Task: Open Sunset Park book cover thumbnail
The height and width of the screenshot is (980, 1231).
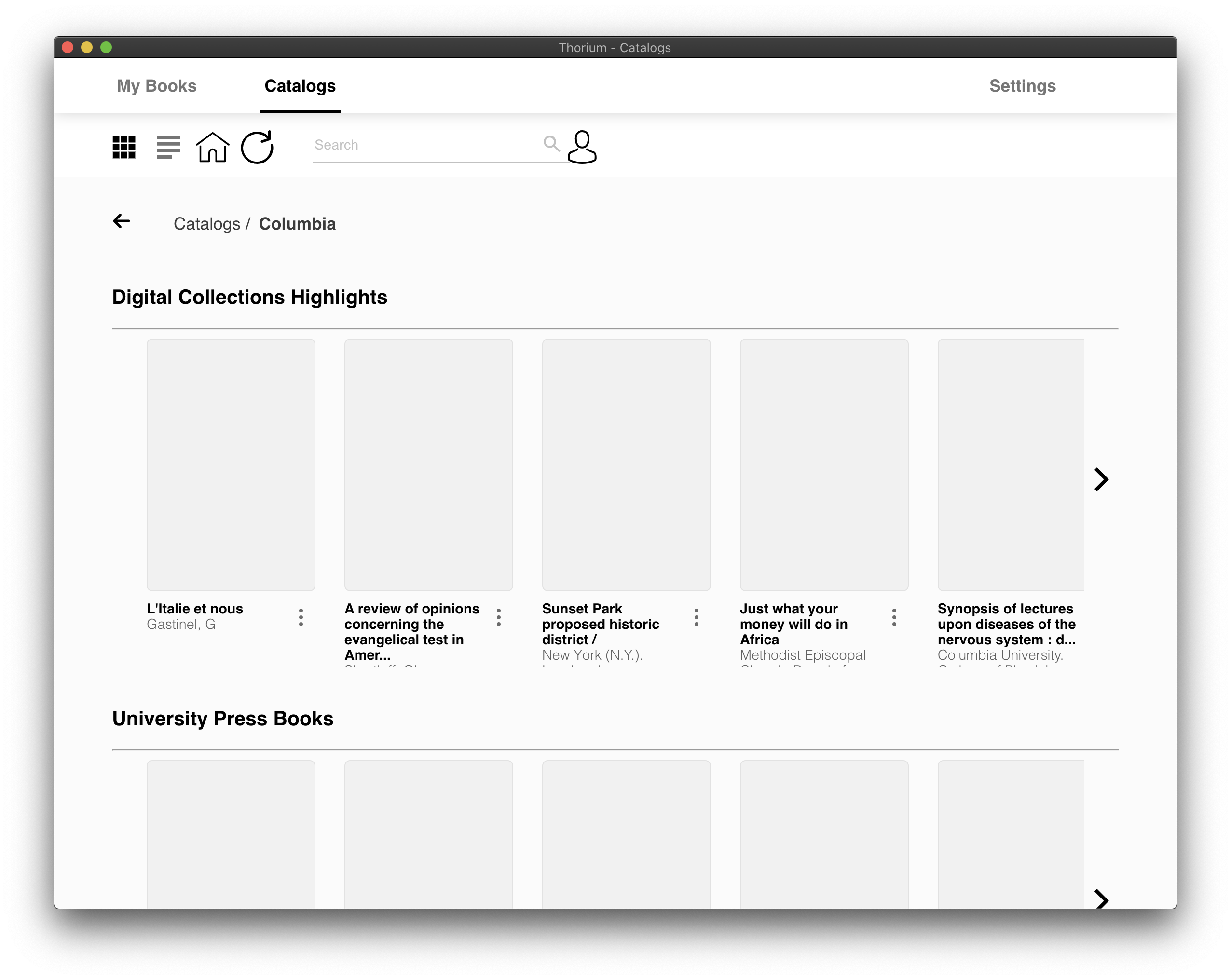Action: [626, 464]
